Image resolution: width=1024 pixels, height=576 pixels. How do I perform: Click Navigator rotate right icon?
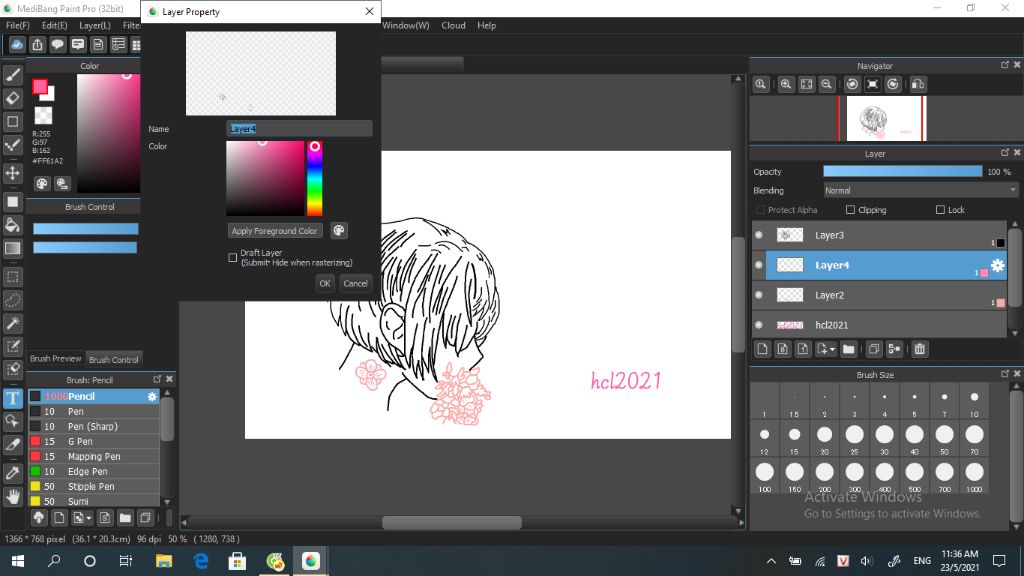893,84
